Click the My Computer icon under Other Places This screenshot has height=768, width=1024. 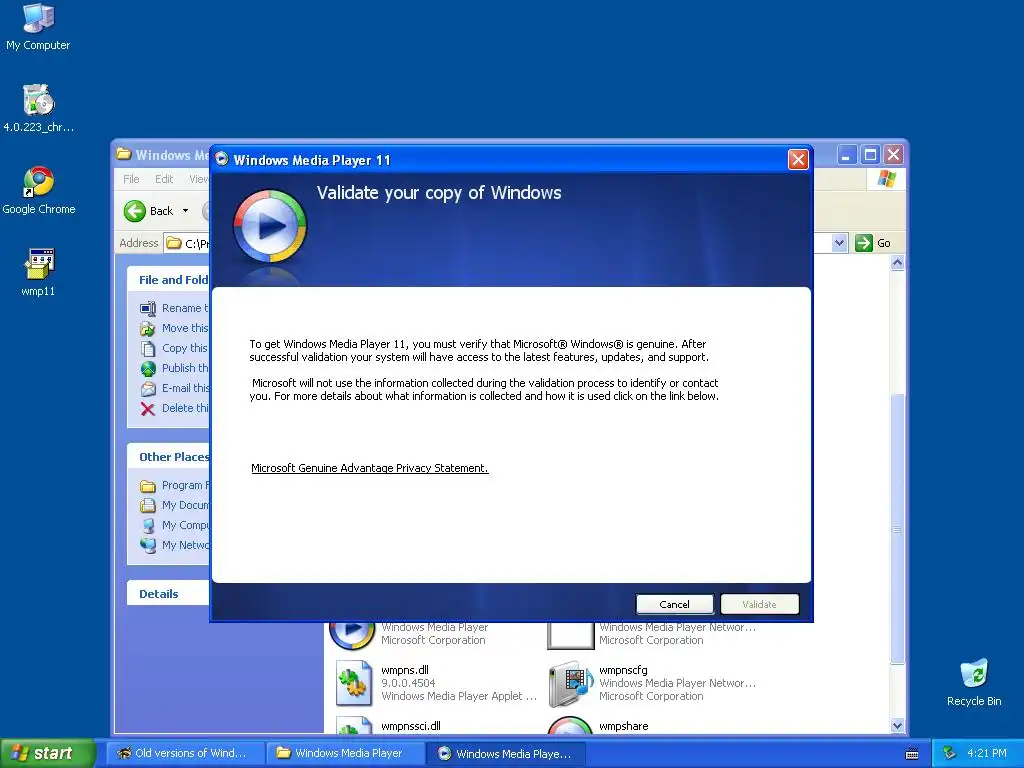[x=148, y=526]
